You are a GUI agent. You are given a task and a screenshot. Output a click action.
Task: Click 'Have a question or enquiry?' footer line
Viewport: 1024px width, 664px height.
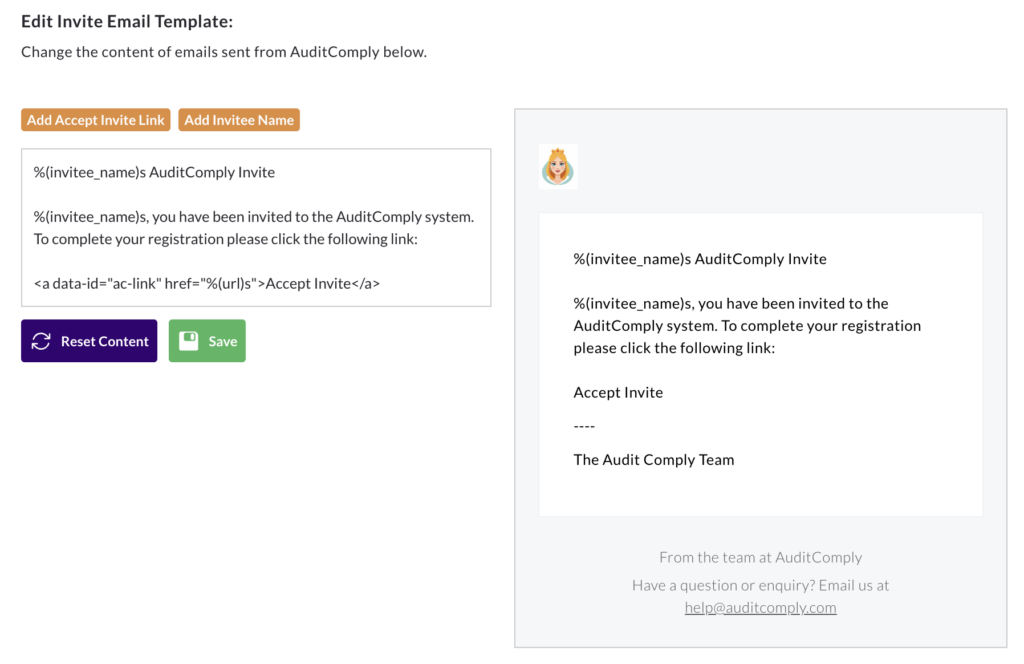point(760,586)
